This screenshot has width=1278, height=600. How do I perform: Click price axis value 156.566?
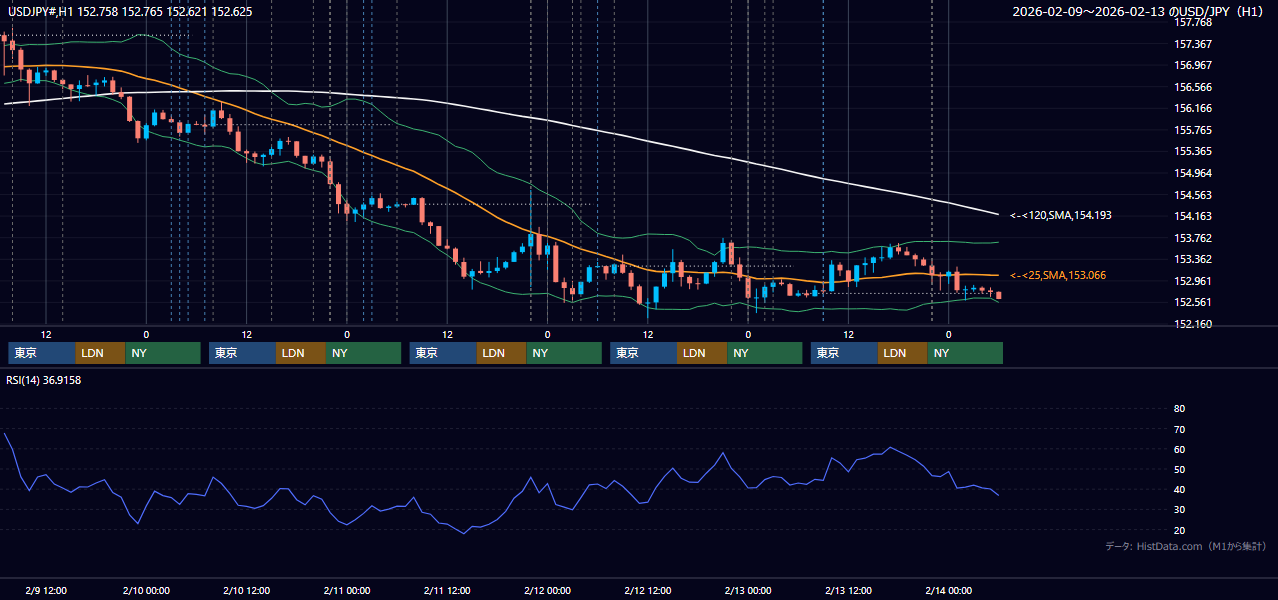click(x=1193, y=87)
